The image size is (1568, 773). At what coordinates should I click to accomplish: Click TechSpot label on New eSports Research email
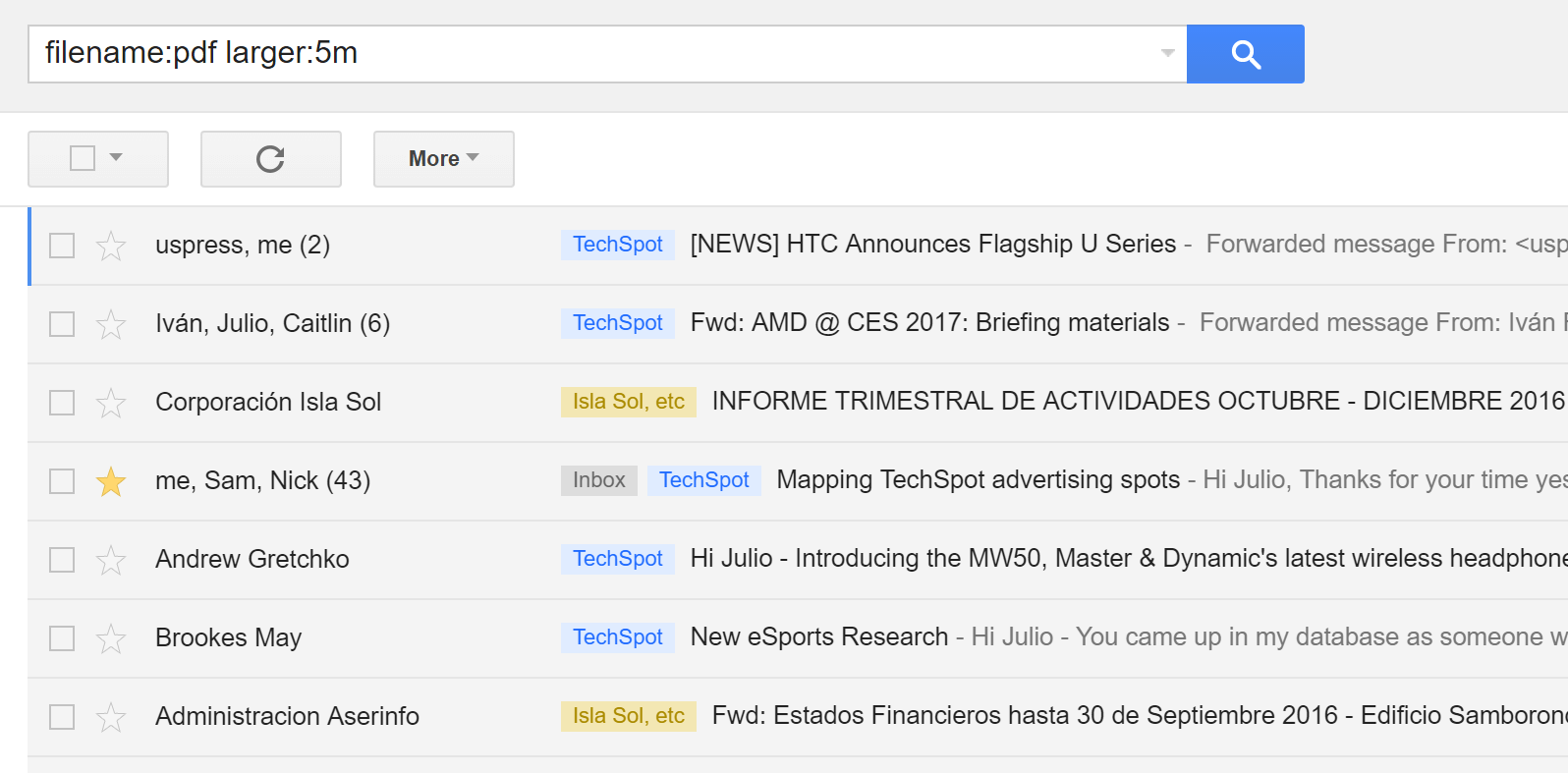[618, 637]
